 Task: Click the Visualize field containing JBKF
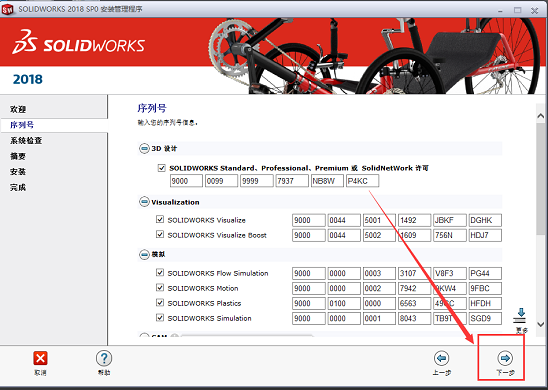point(450,220)
